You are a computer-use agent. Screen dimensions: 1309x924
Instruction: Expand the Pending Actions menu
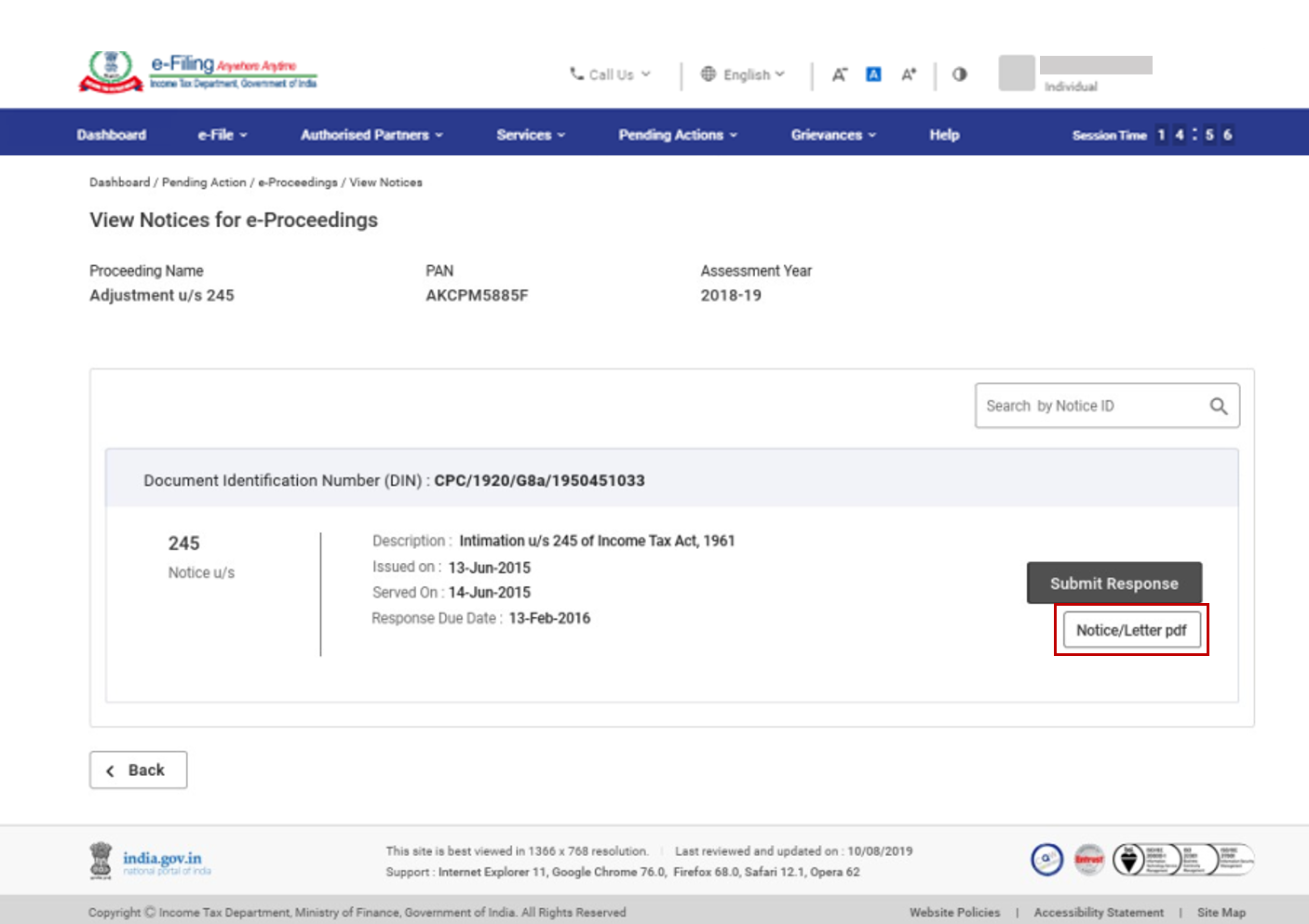click(x=677, y=134)
